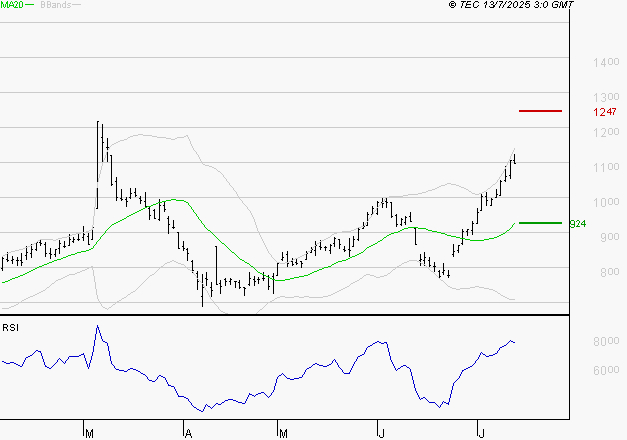Click the 8000 RSI axis label
The image size is (627, 440).
606,341
